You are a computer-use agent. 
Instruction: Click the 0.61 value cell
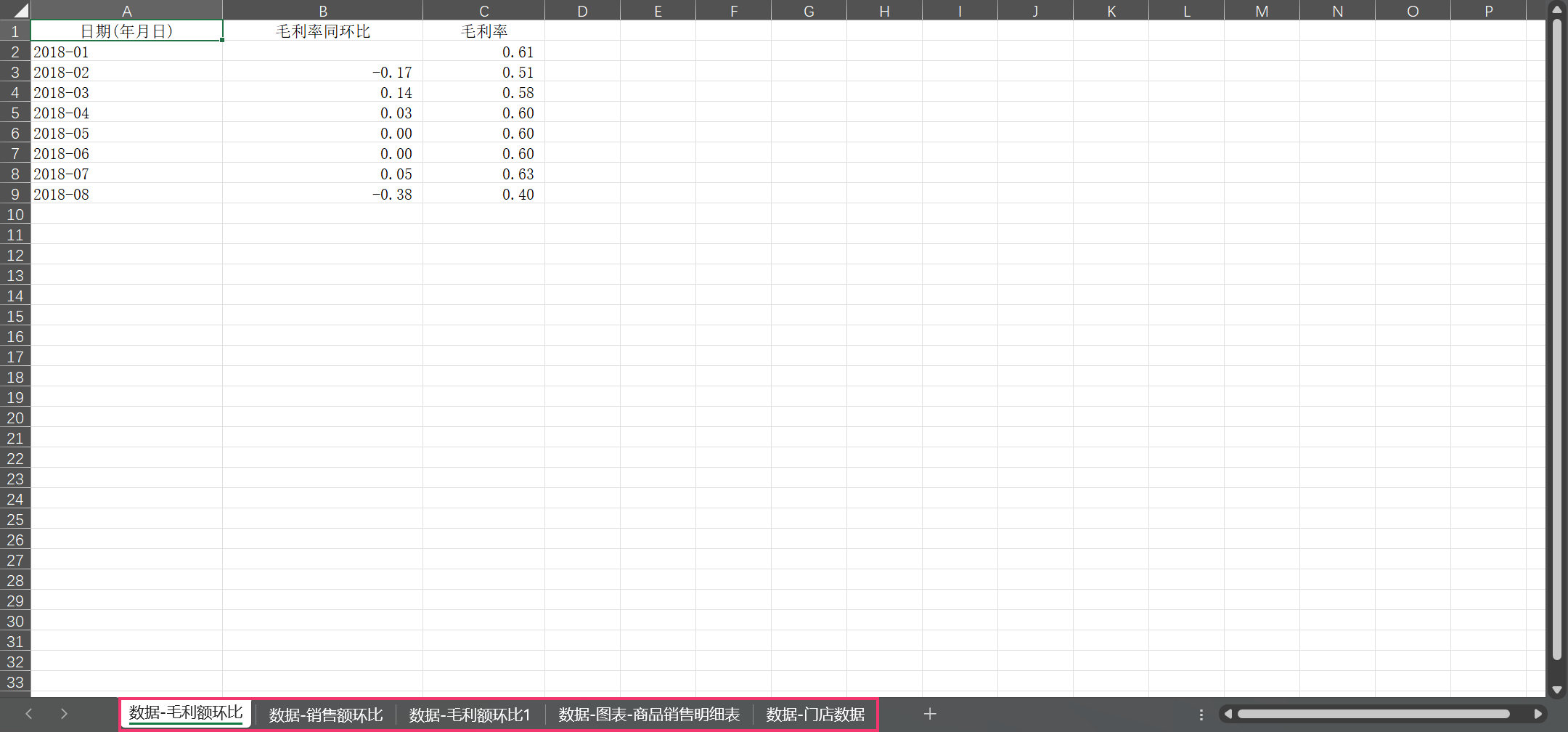(484, 52)
